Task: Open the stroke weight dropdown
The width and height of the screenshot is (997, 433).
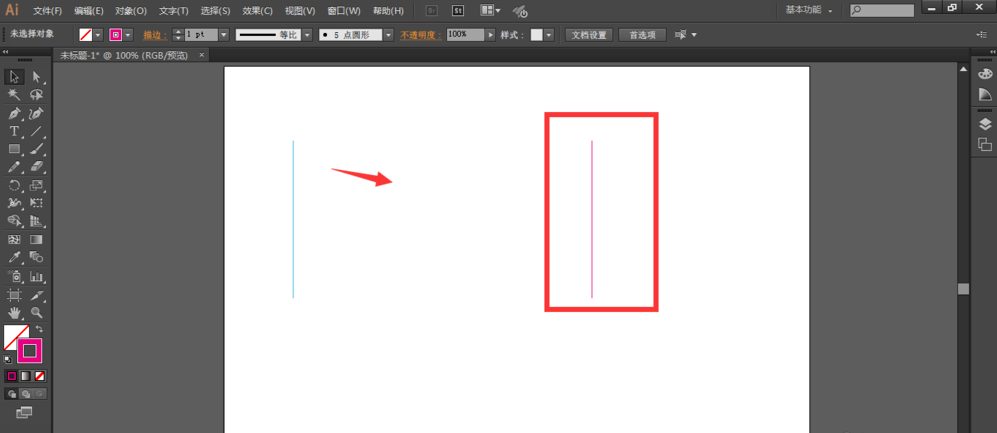Action: pos(224,35)
